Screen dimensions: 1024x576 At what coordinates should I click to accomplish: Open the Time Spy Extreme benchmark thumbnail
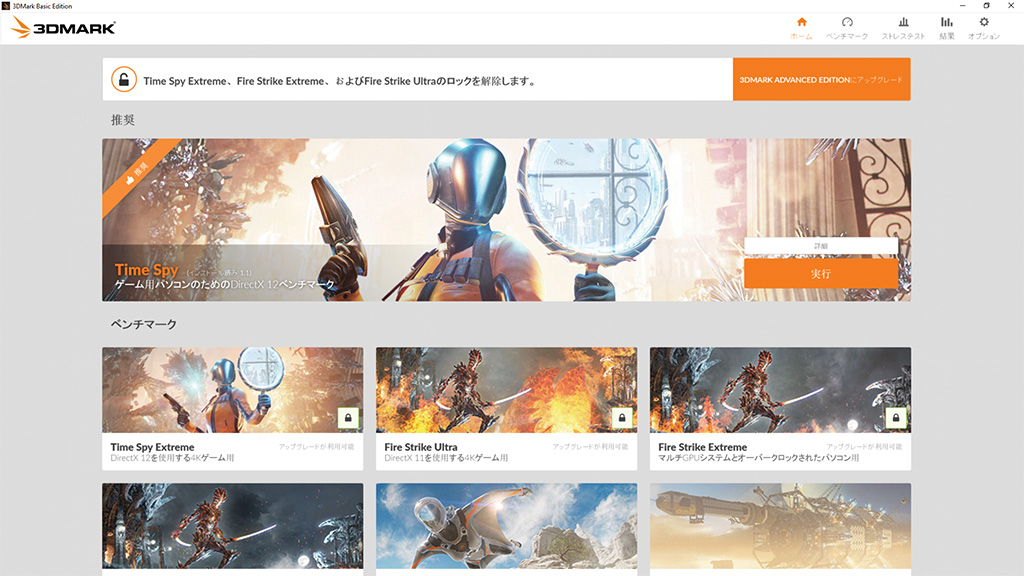pos(232,390)
